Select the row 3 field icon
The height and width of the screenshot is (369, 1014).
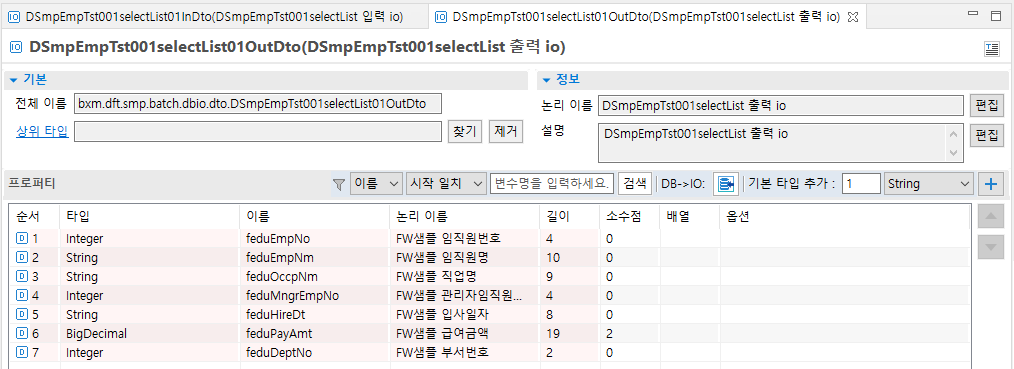(21, 276)
